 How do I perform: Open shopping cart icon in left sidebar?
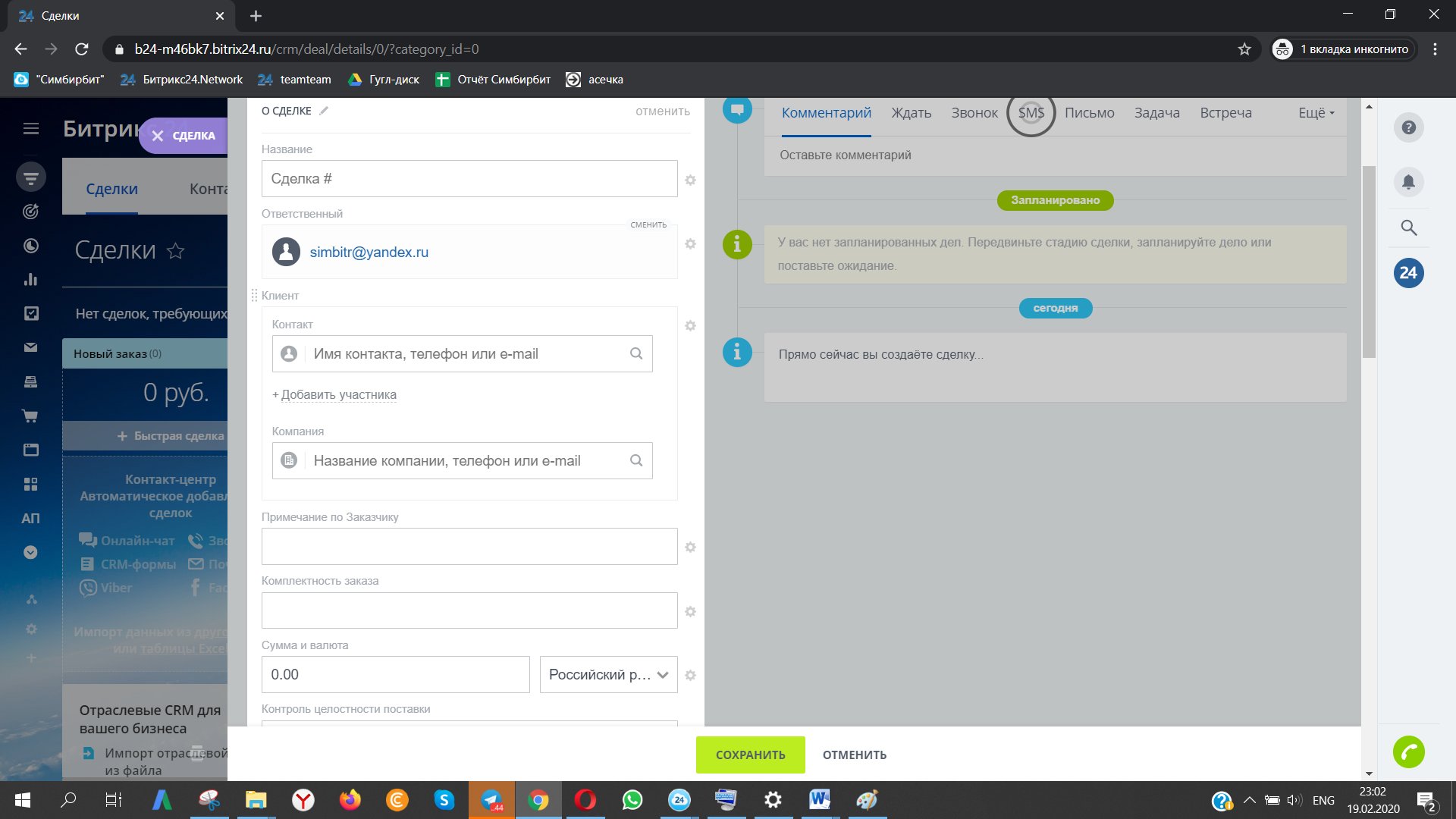(30, 416)
